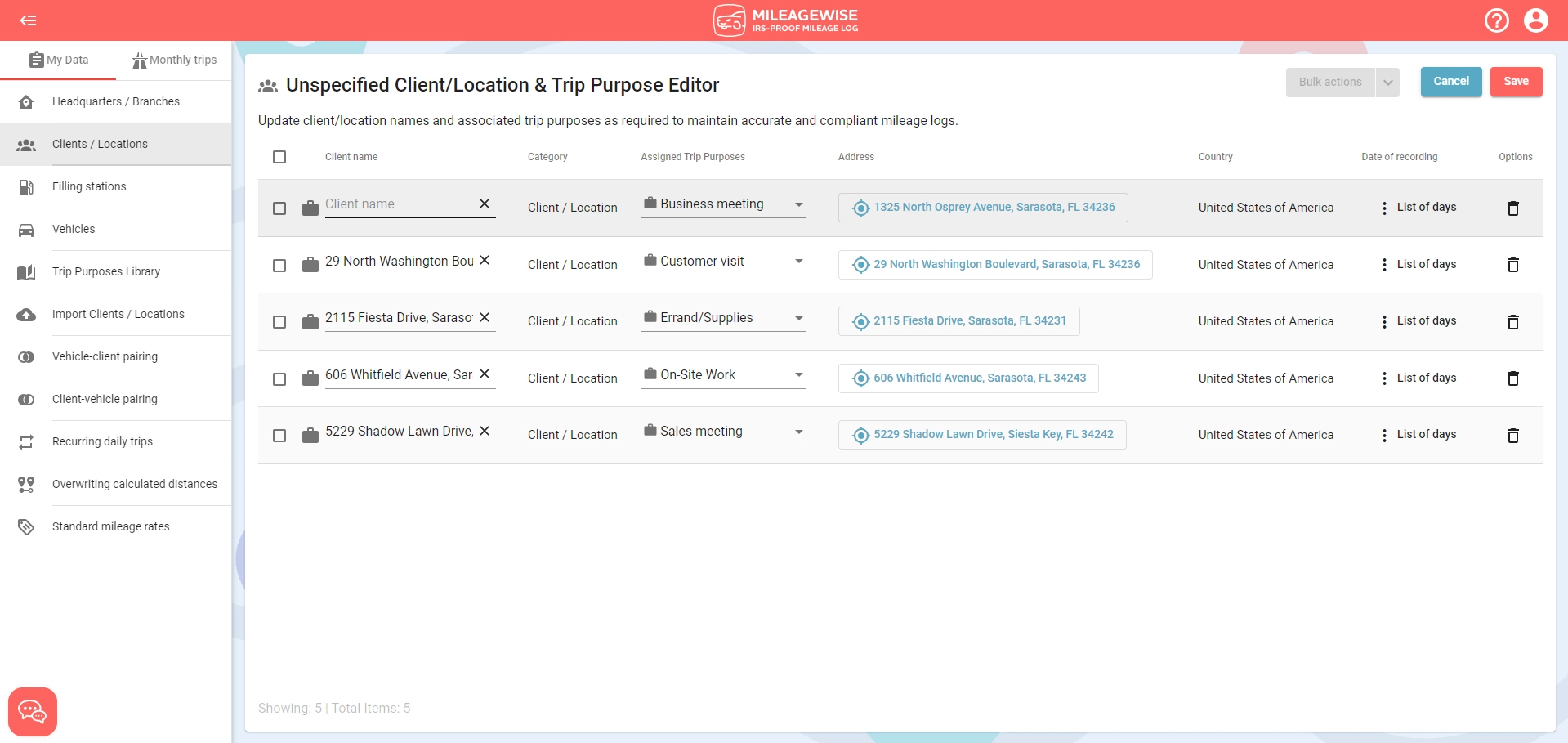Delete the 1325 North Osprey Avenue row

pyautogui.click(x=1512, y=208)
